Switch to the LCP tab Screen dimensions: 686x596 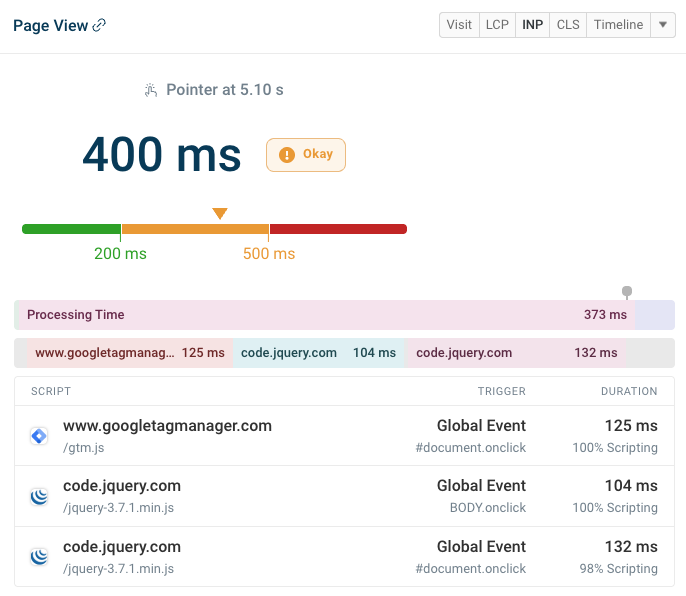pyautogui.click(x=497, y=25)
